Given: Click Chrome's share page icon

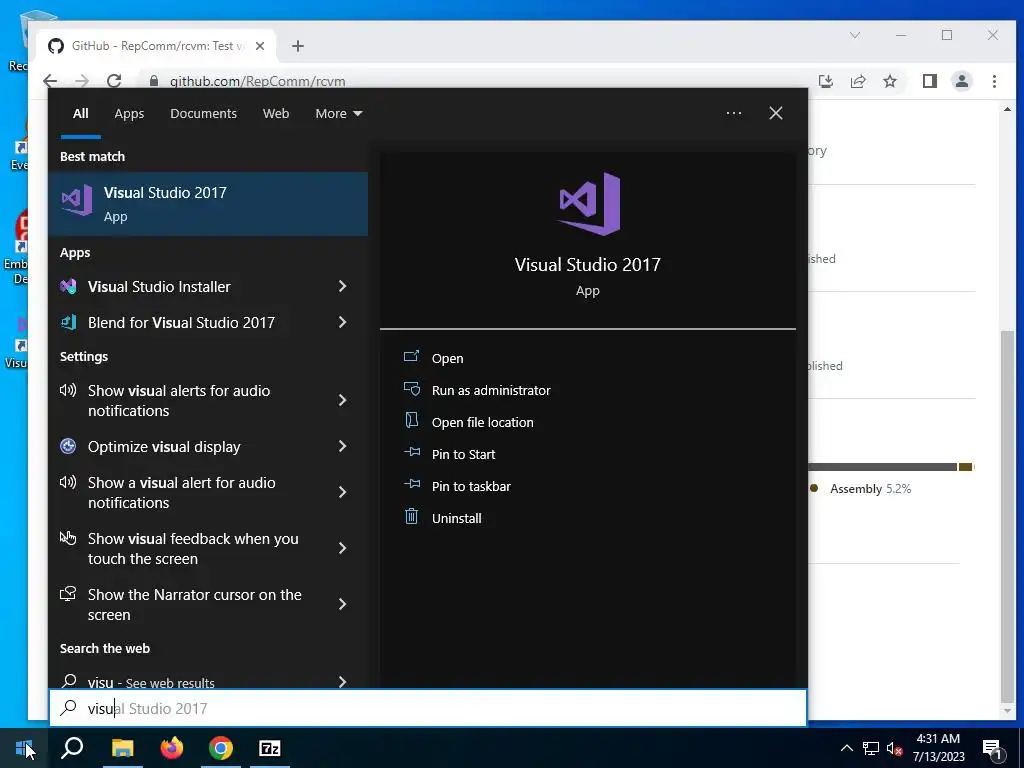Looking at the screenshot, I should pos(857,81).
